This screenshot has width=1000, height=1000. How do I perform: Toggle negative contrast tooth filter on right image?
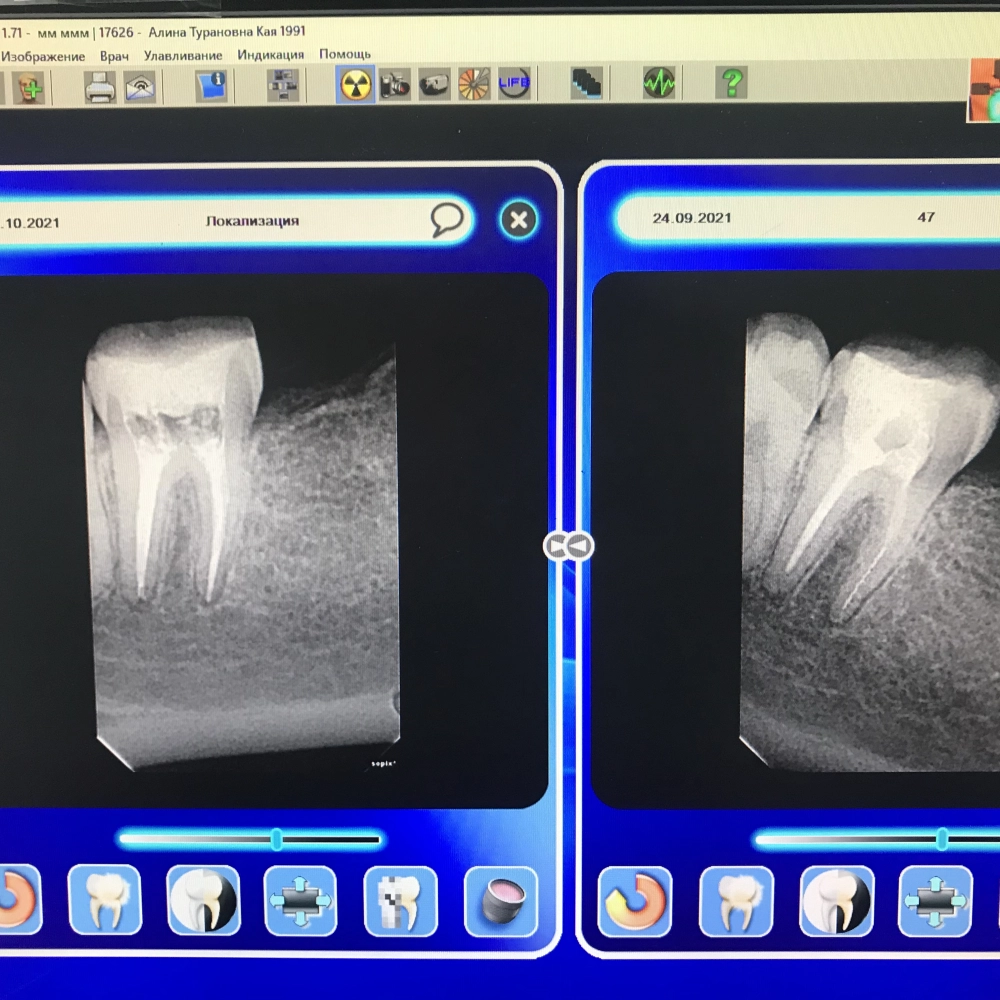837,900
